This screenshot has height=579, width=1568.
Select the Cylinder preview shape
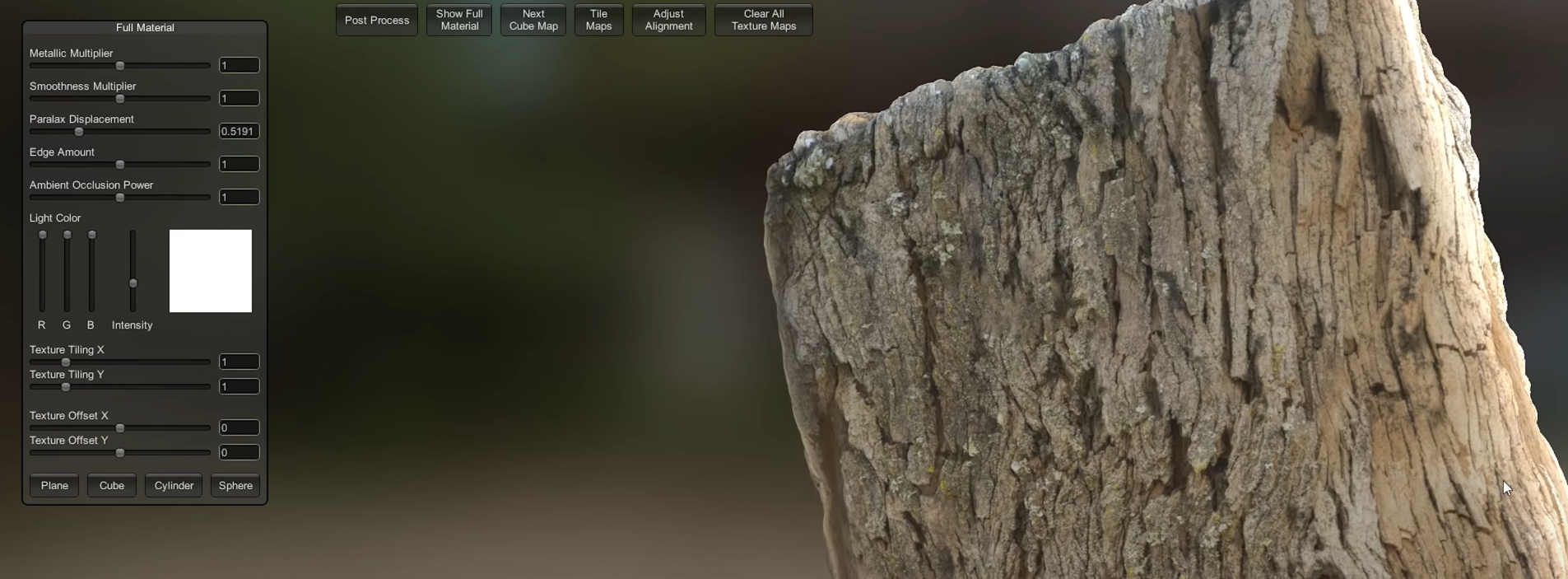pyautogui.click(x=174, y=485)
